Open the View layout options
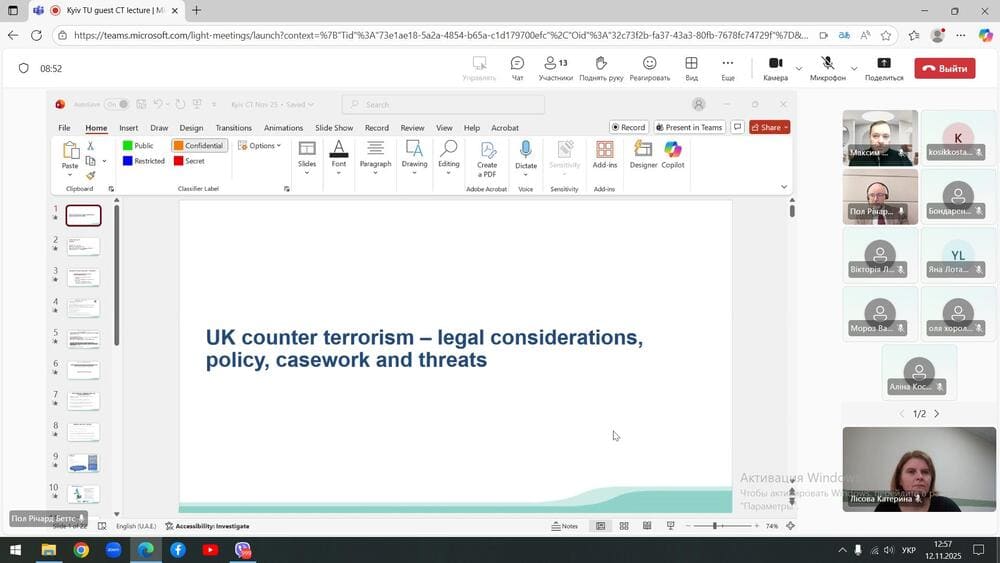 coord(691,68)
